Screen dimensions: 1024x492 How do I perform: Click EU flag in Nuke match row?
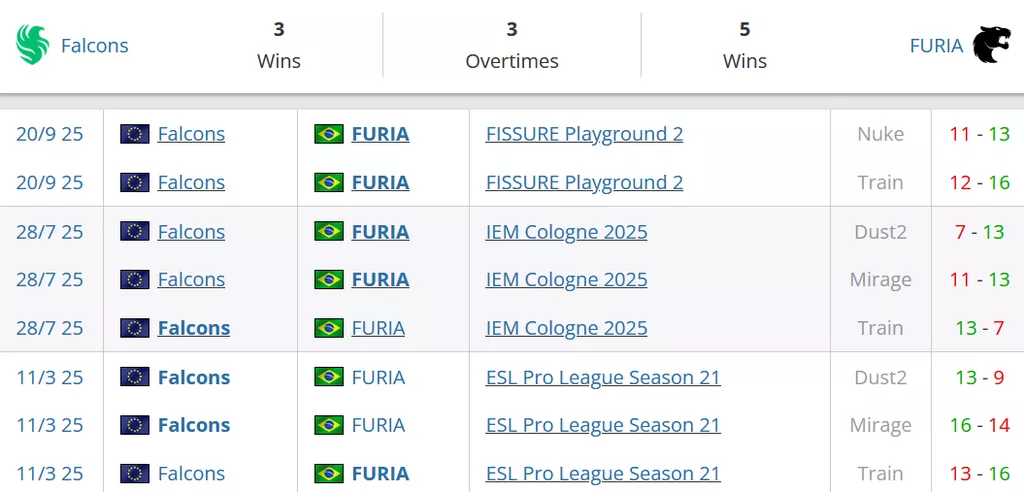point(135,134)
